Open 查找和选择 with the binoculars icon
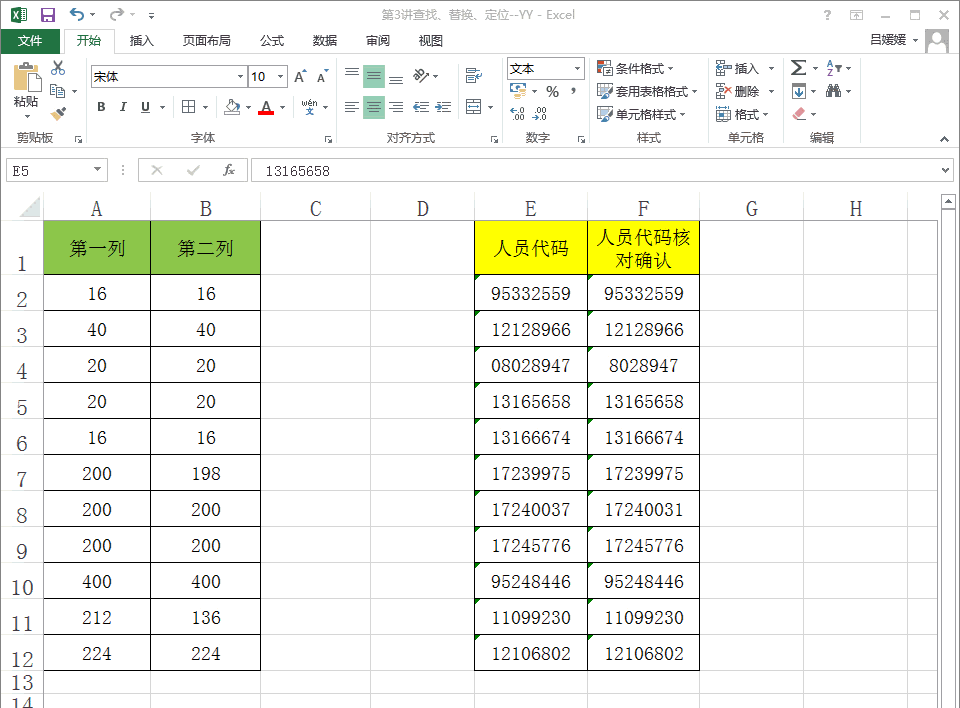The image size is (960, 708). [x=834, y=91]
